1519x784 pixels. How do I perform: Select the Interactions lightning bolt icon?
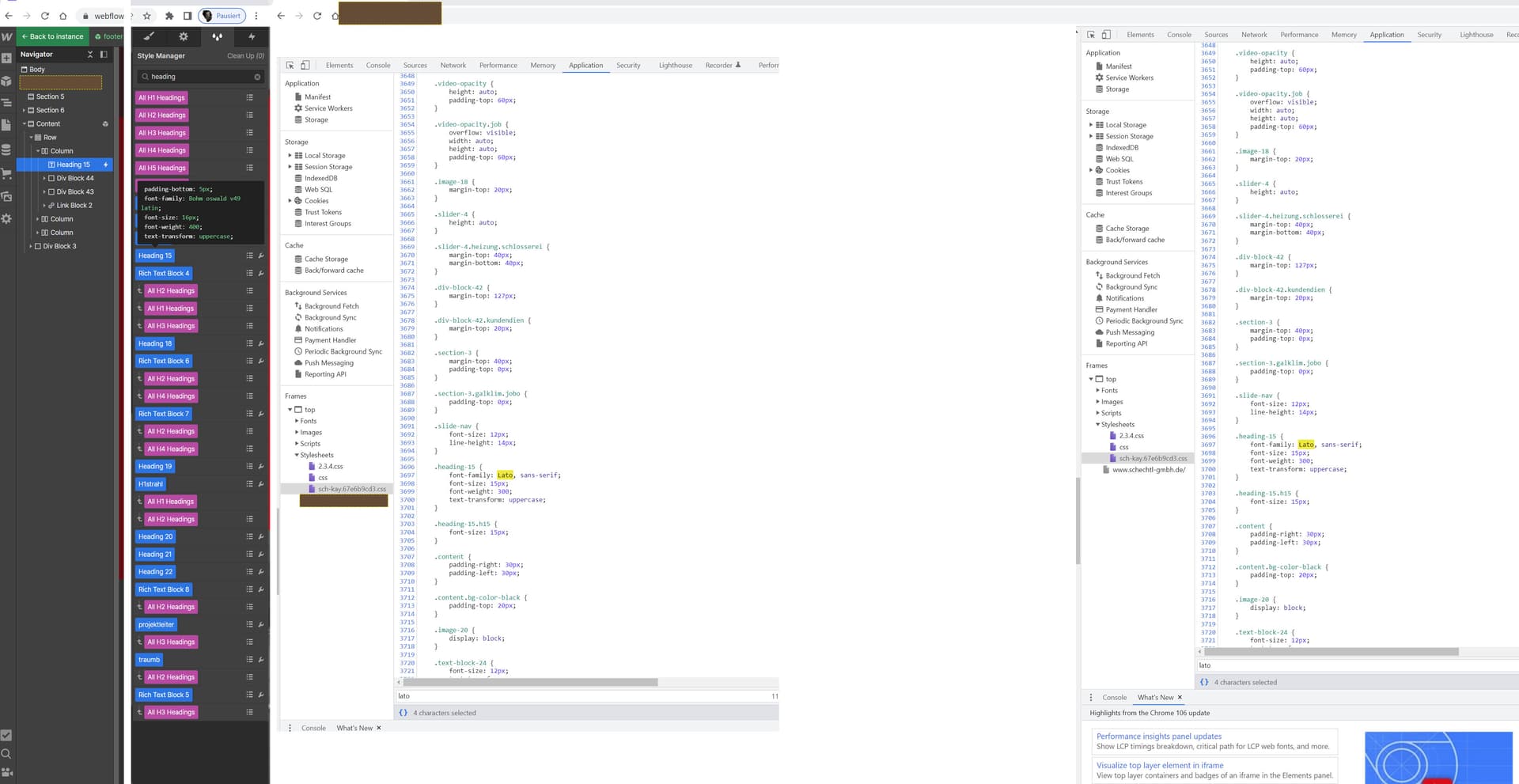252,36
